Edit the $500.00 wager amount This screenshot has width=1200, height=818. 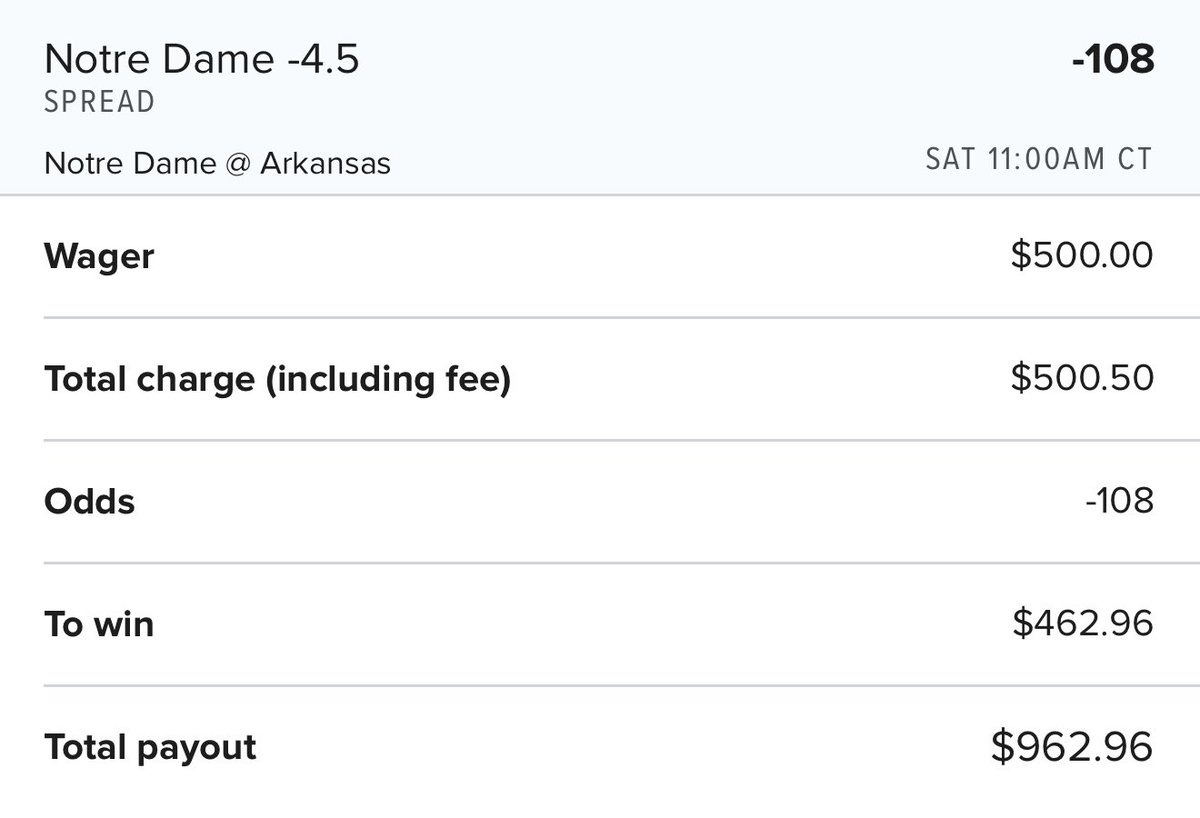click(1082, 256)
